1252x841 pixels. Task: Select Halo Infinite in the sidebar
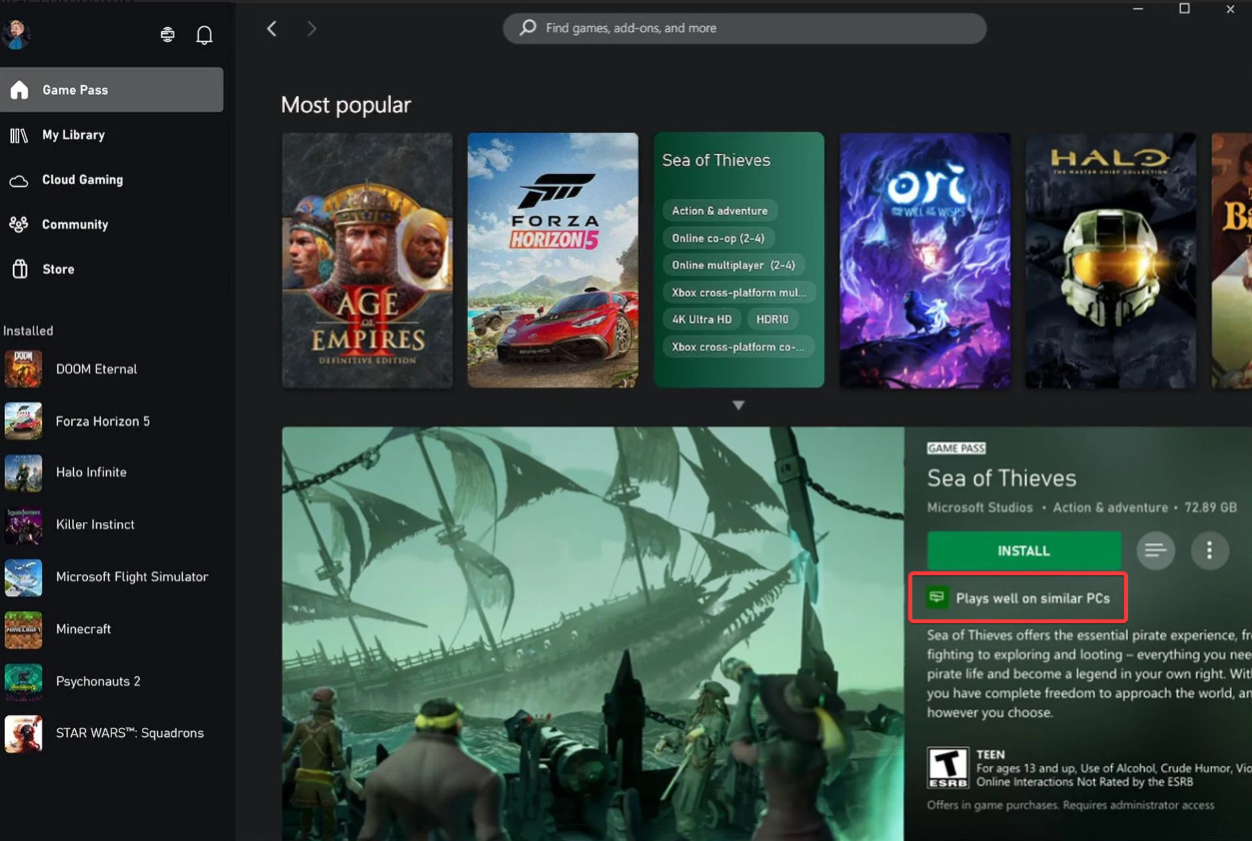point(90,472)
